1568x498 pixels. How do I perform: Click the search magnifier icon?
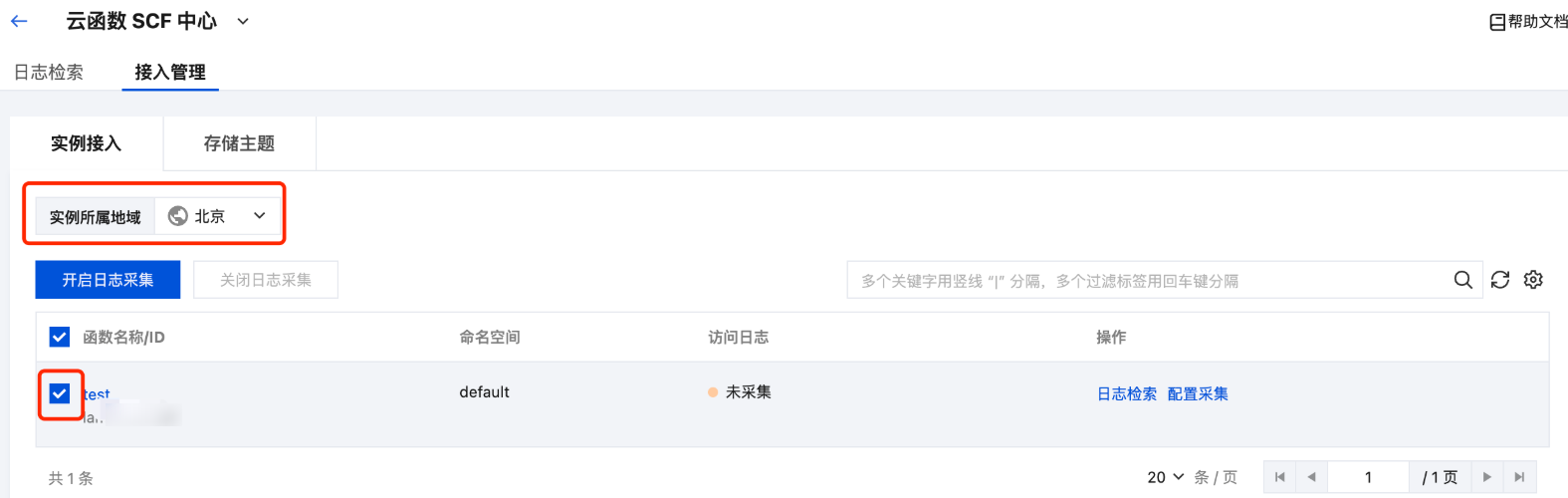coord(1462,280)
